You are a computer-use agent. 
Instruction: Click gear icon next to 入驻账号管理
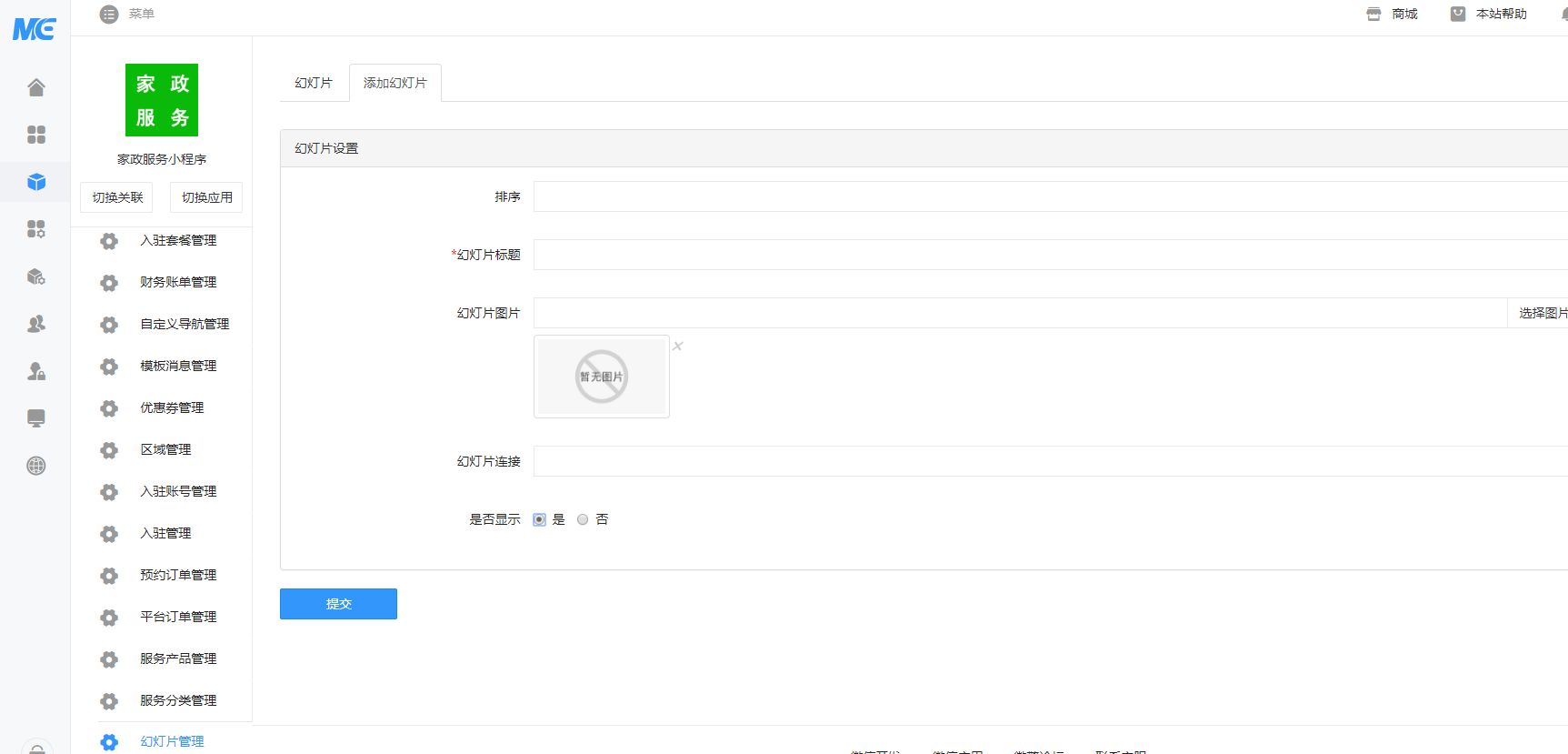tap(109, 492)
